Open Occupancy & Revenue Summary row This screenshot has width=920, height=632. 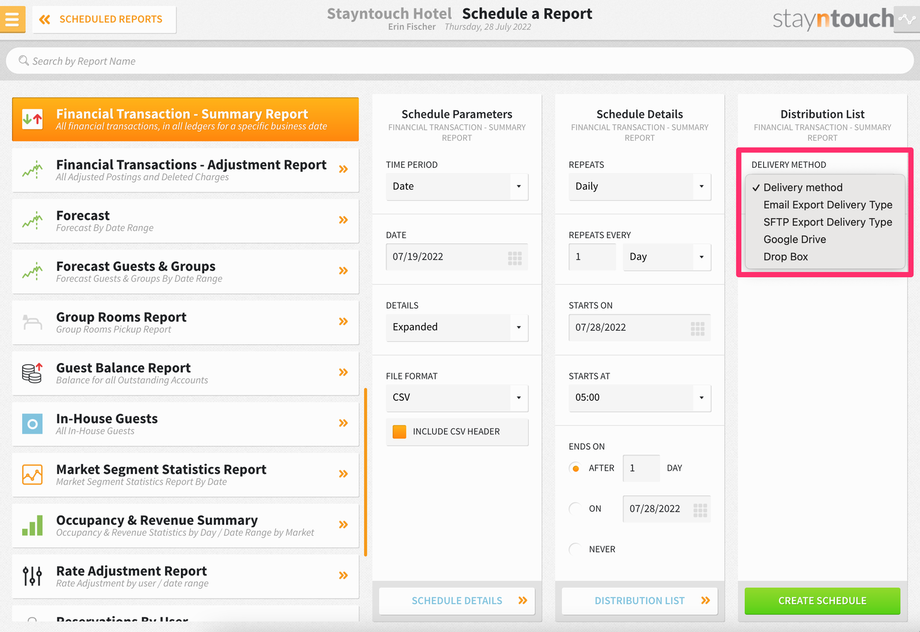185,525
